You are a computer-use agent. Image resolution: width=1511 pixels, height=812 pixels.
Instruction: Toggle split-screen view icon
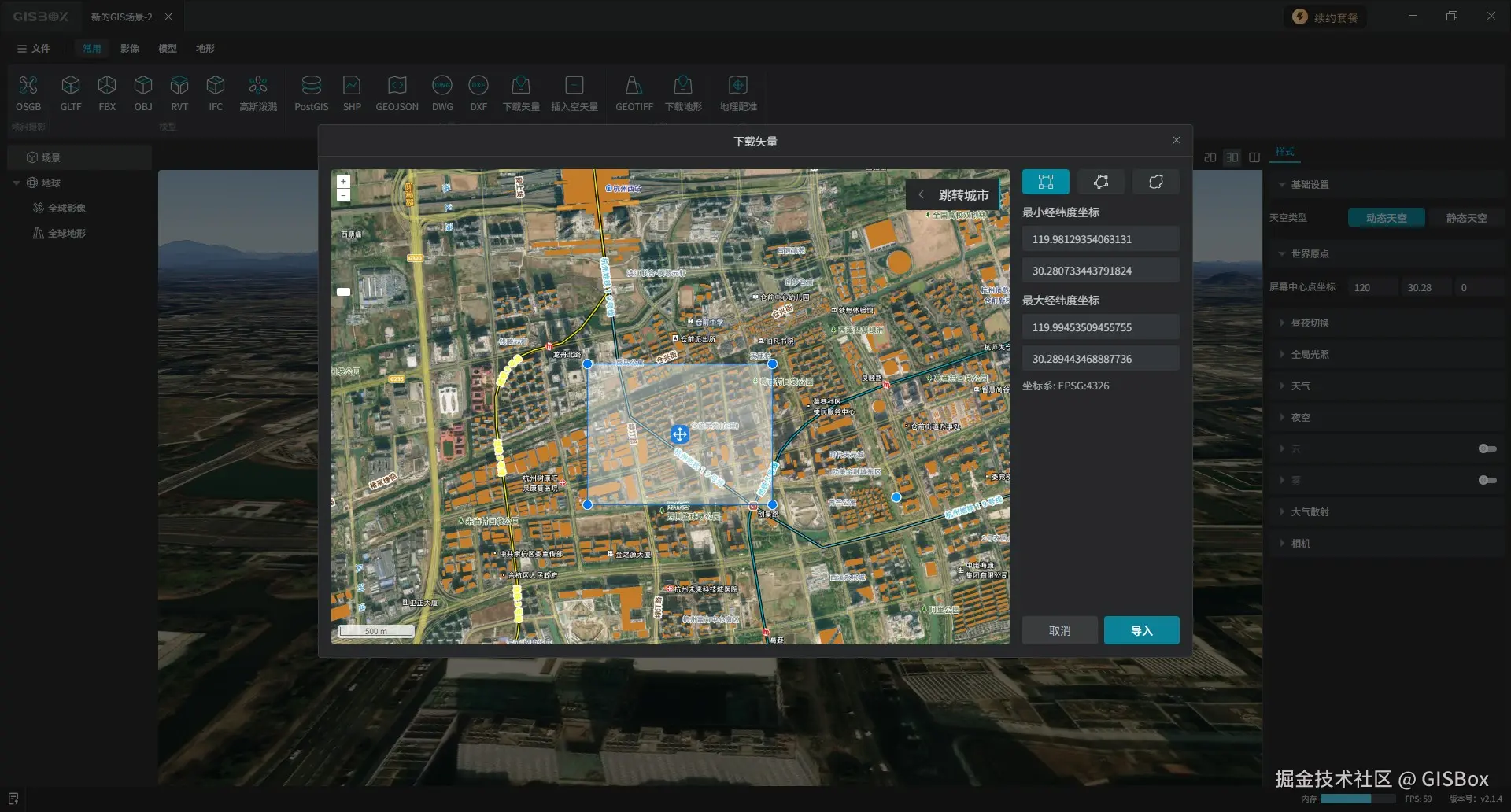pos(1254,157)
